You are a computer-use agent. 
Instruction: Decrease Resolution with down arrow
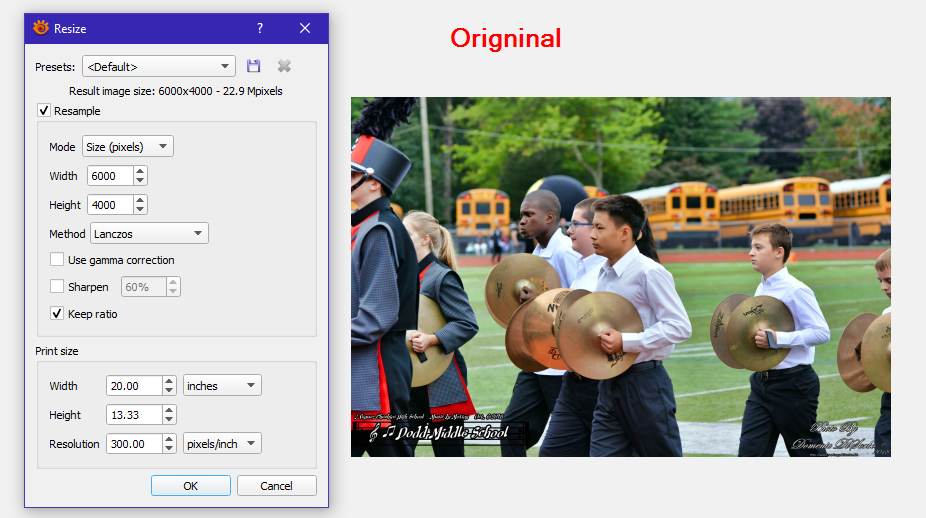click(169, 448)
